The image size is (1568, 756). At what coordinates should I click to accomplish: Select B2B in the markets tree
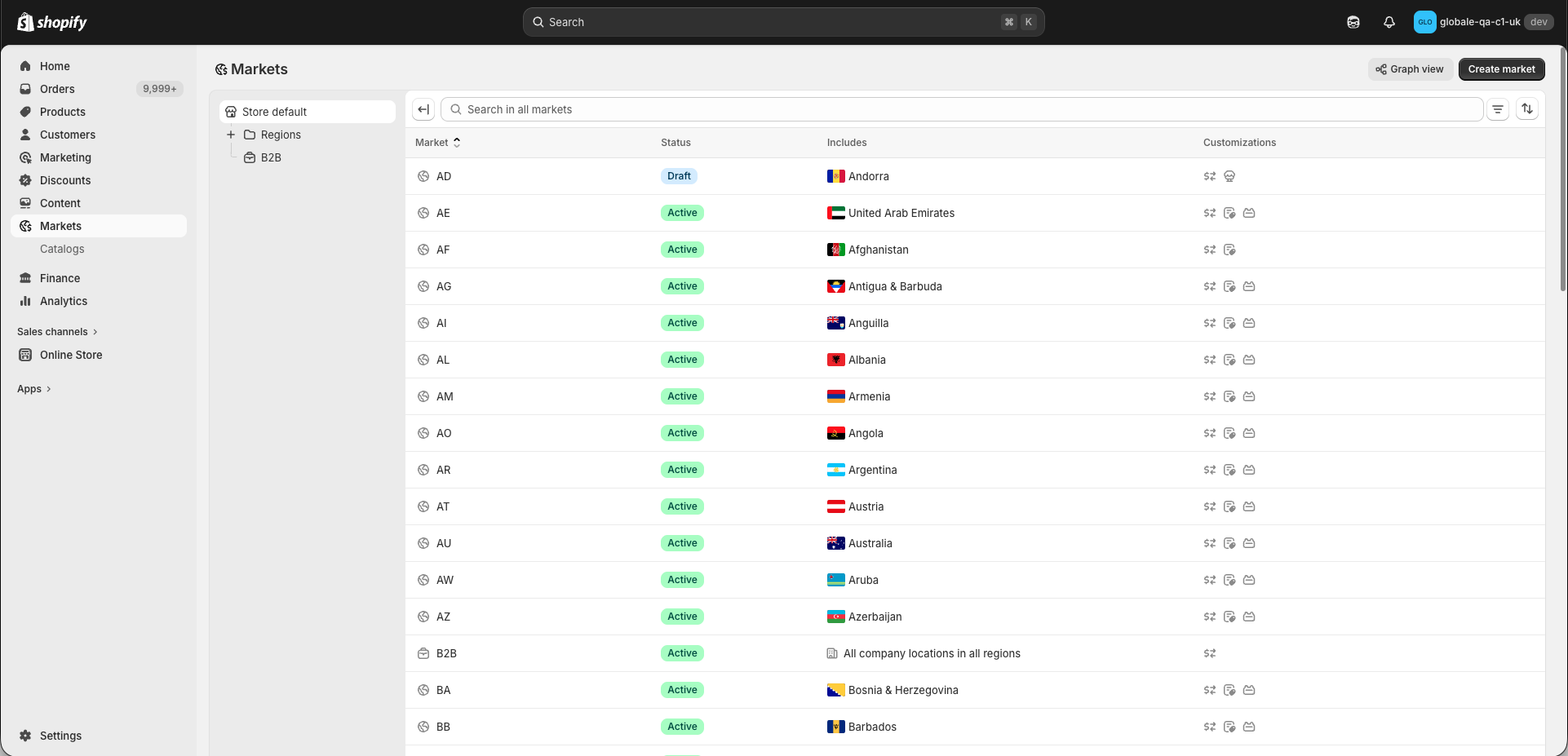[x=271, y=157]
